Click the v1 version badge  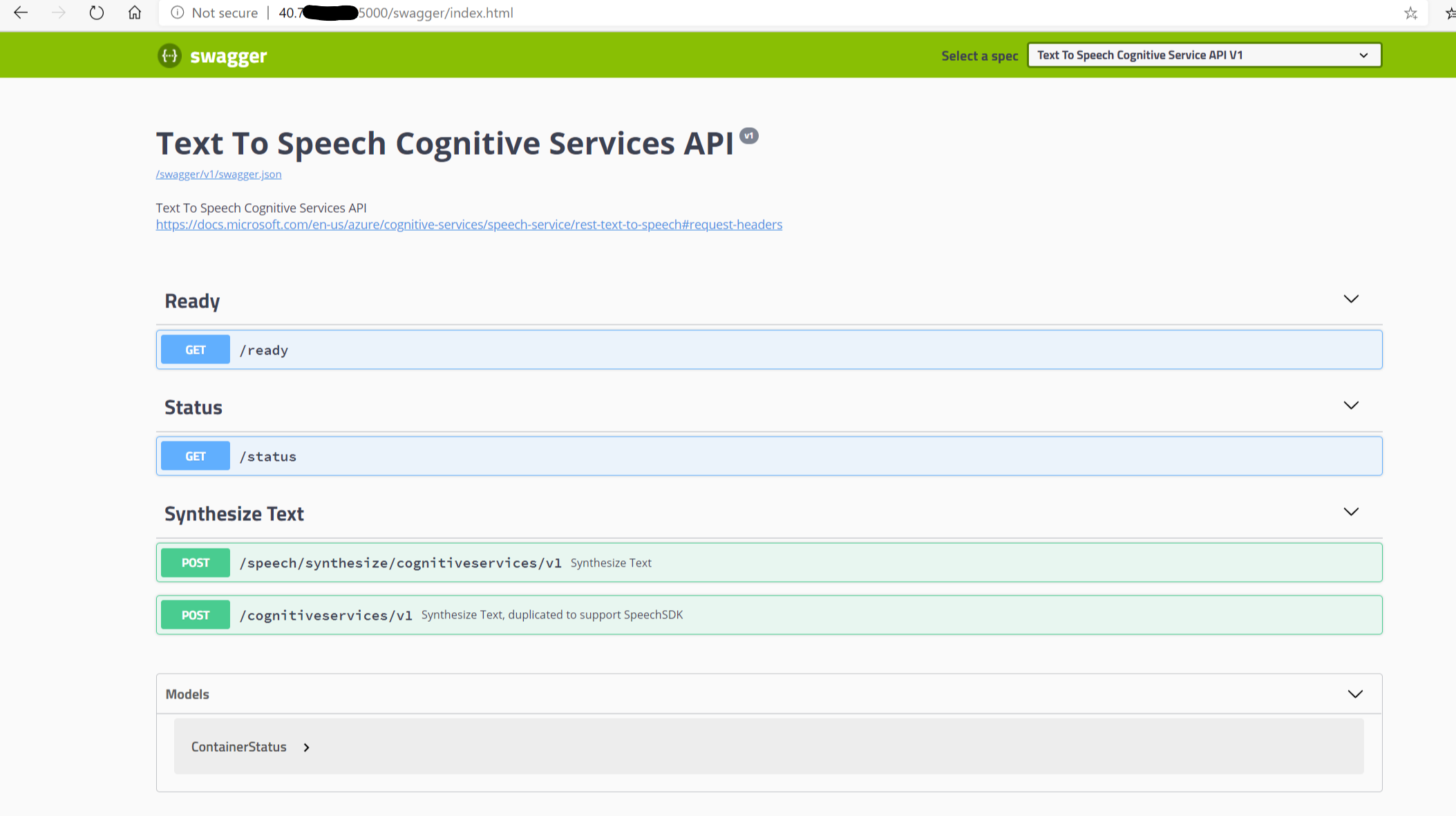pos(748,135)
